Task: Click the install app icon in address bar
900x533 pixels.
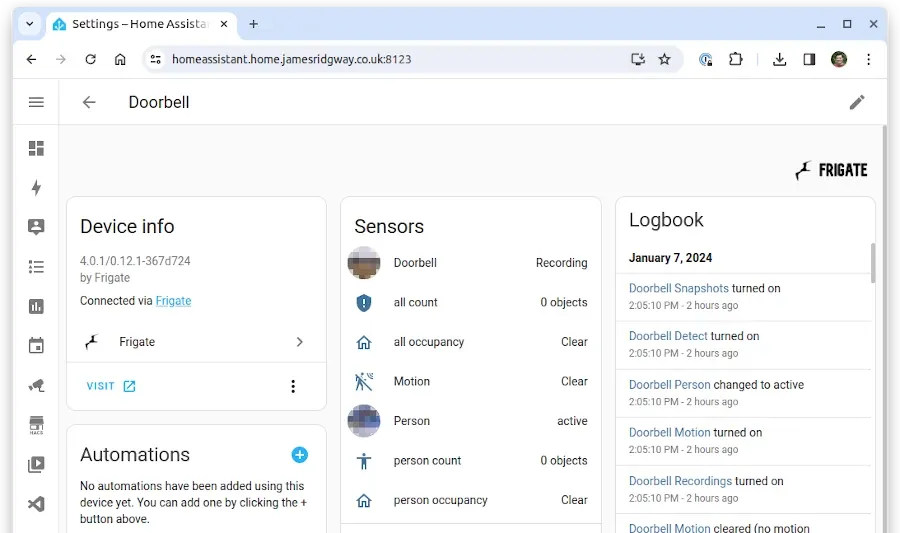Action: pyautogui.click(x=638, y=59)
